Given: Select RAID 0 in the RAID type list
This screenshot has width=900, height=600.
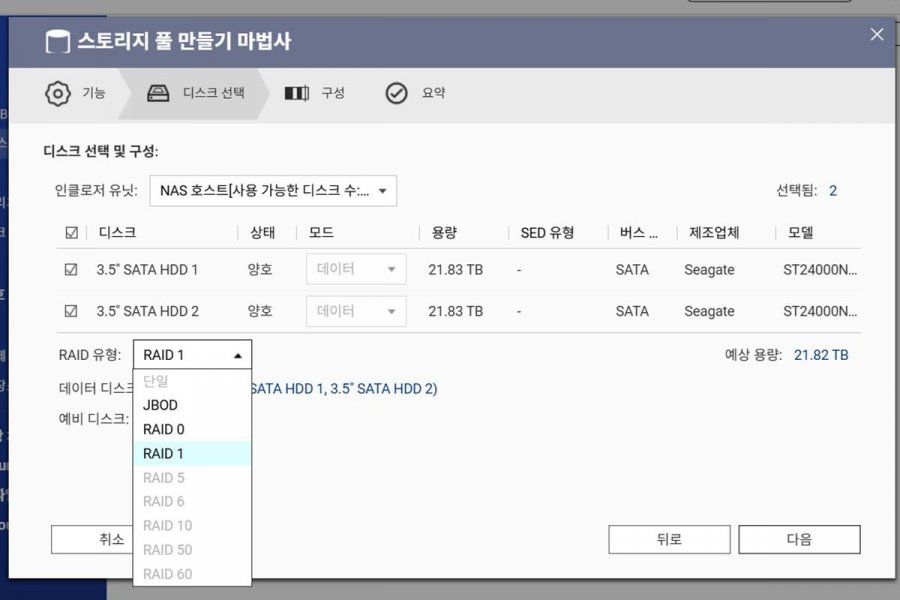Looking at the screenshot, I should pos(192,429).
